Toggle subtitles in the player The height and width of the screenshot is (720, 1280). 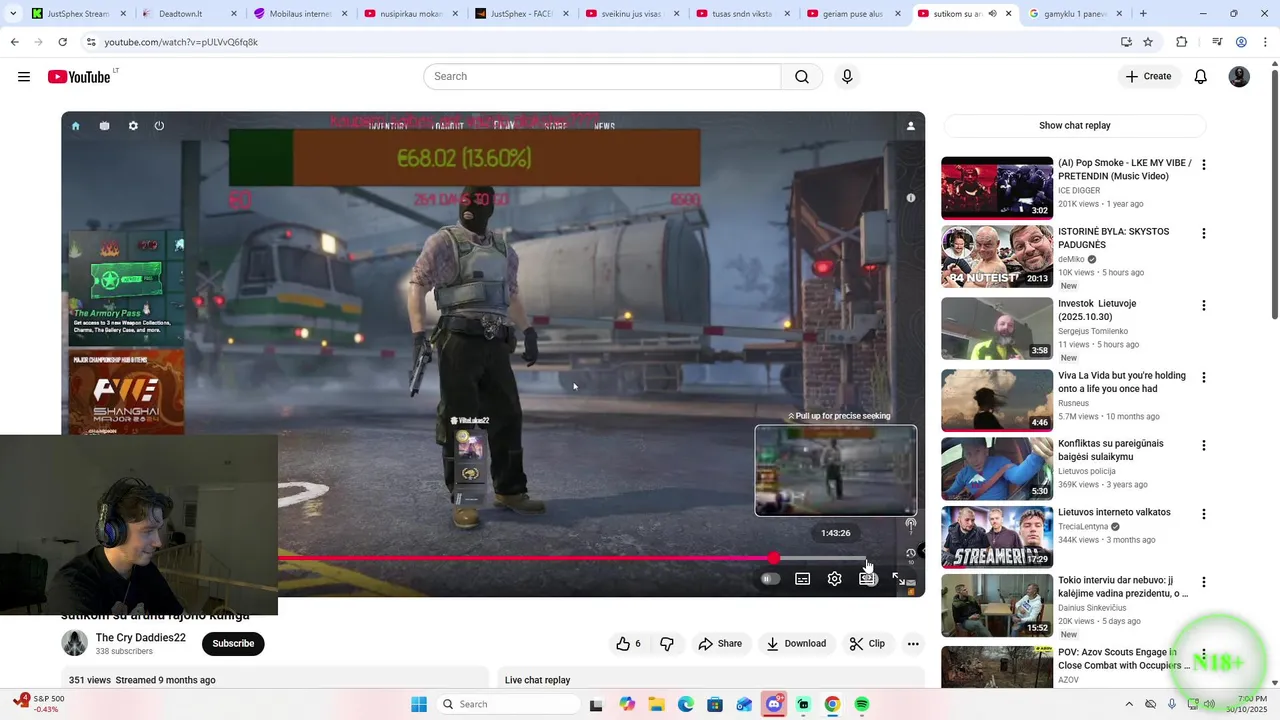(x=802, y=578)
